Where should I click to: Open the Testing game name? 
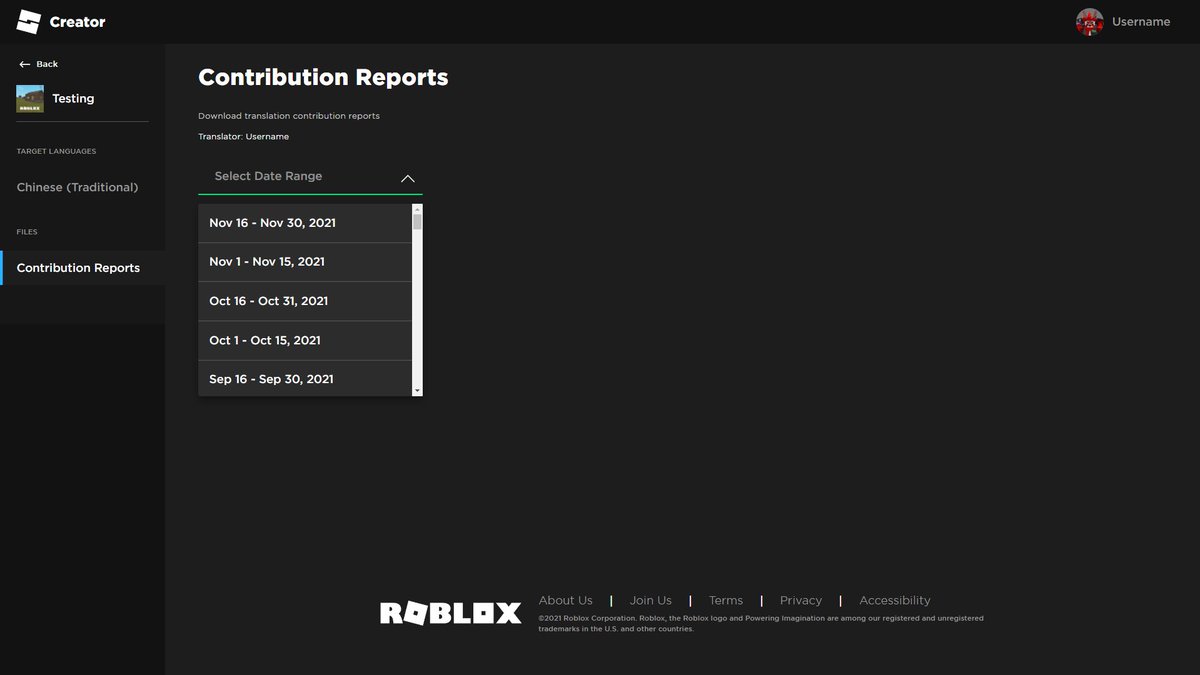73,99
